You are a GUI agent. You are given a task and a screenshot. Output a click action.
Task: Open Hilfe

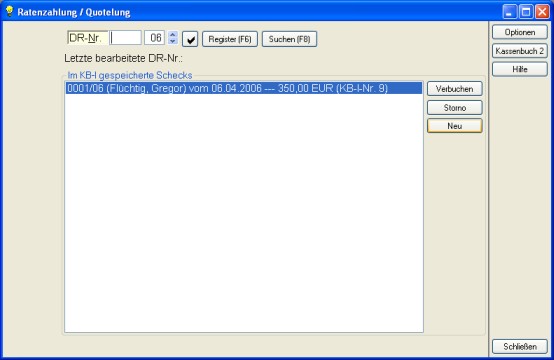pyautogui.click(x=520, y=69)
